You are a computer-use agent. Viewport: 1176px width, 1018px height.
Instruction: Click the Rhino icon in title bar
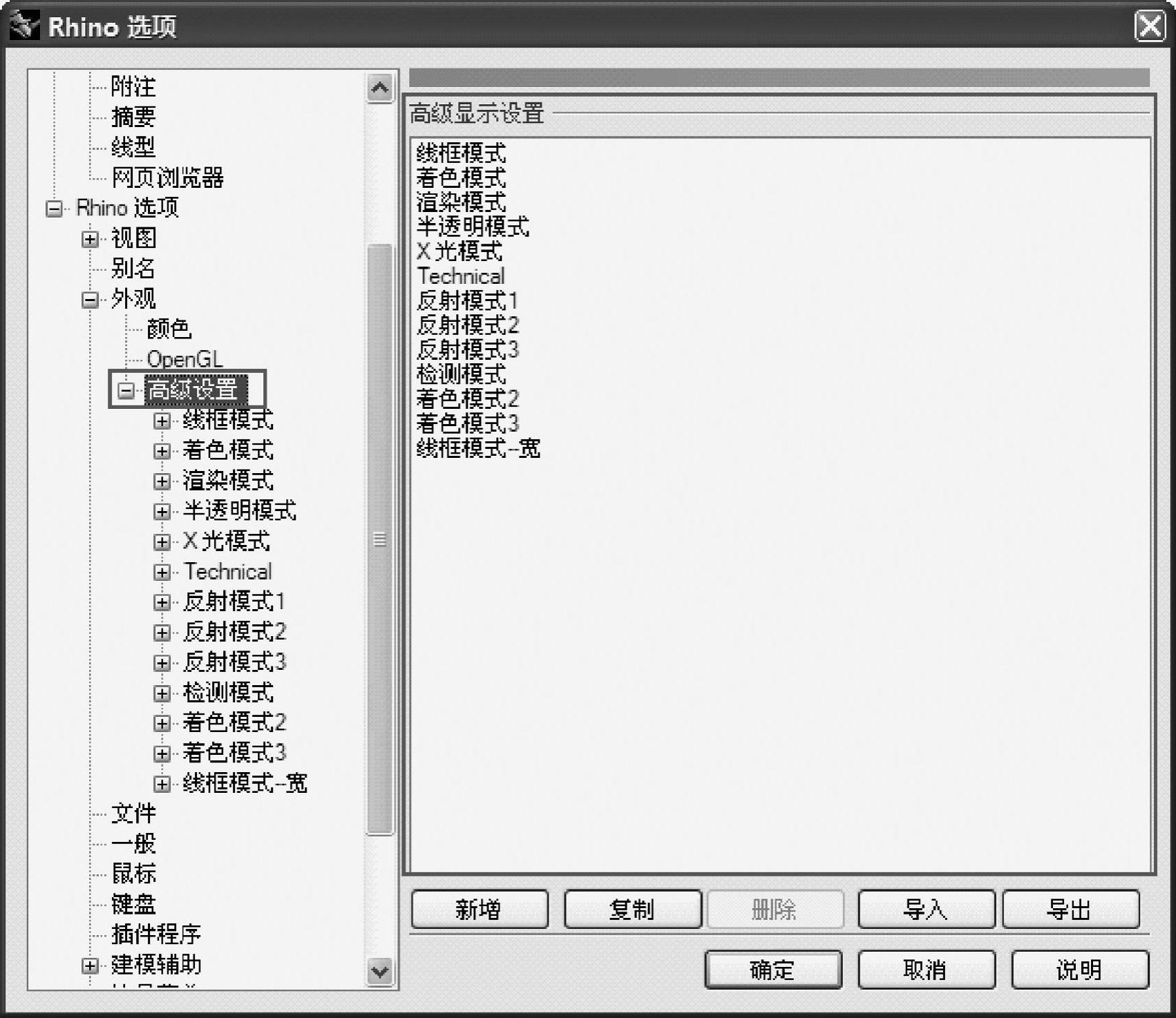[24, 26]
